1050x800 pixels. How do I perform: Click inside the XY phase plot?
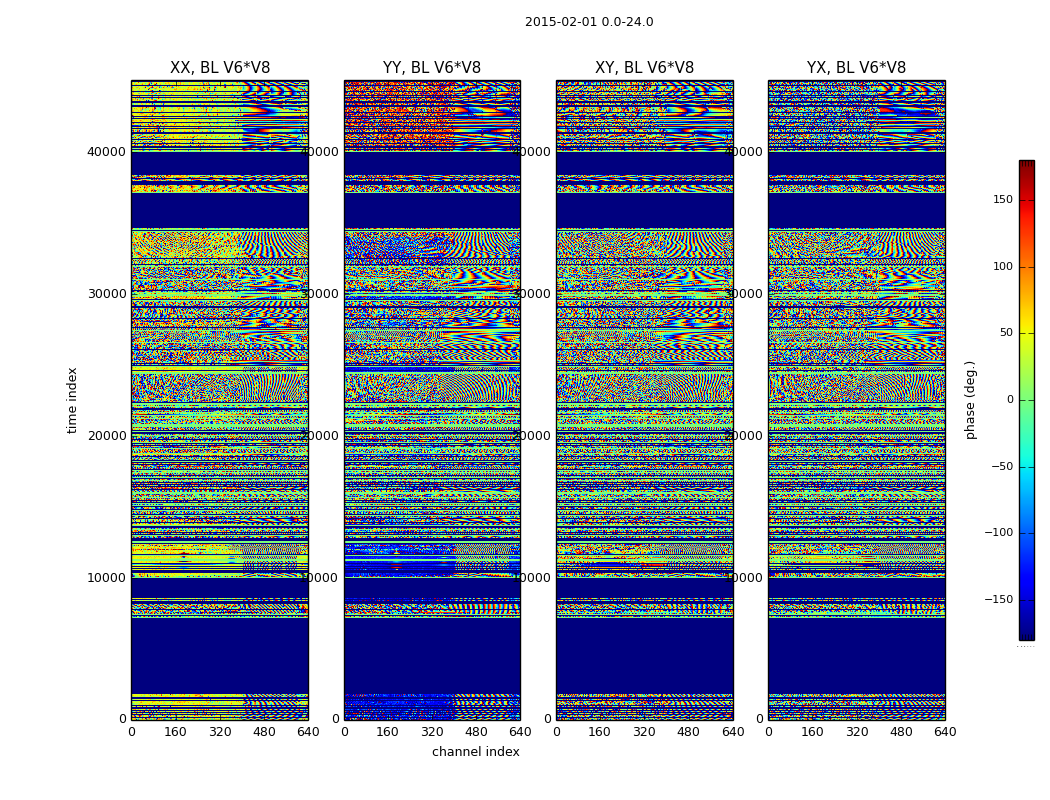(644, 400)
